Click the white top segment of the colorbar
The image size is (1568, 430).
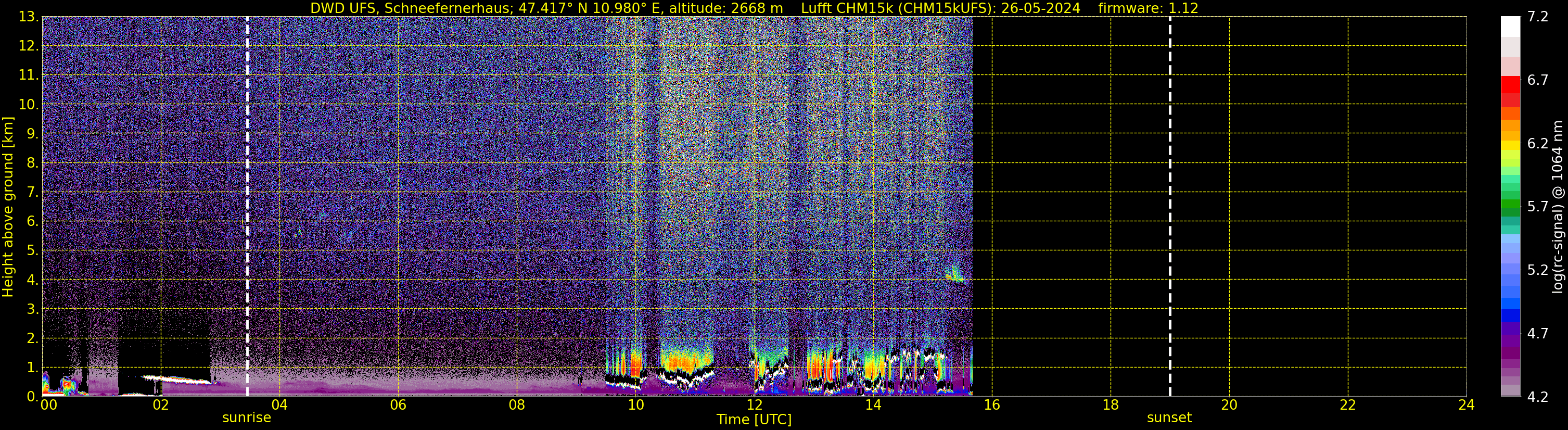click(x=1510, y=27)
